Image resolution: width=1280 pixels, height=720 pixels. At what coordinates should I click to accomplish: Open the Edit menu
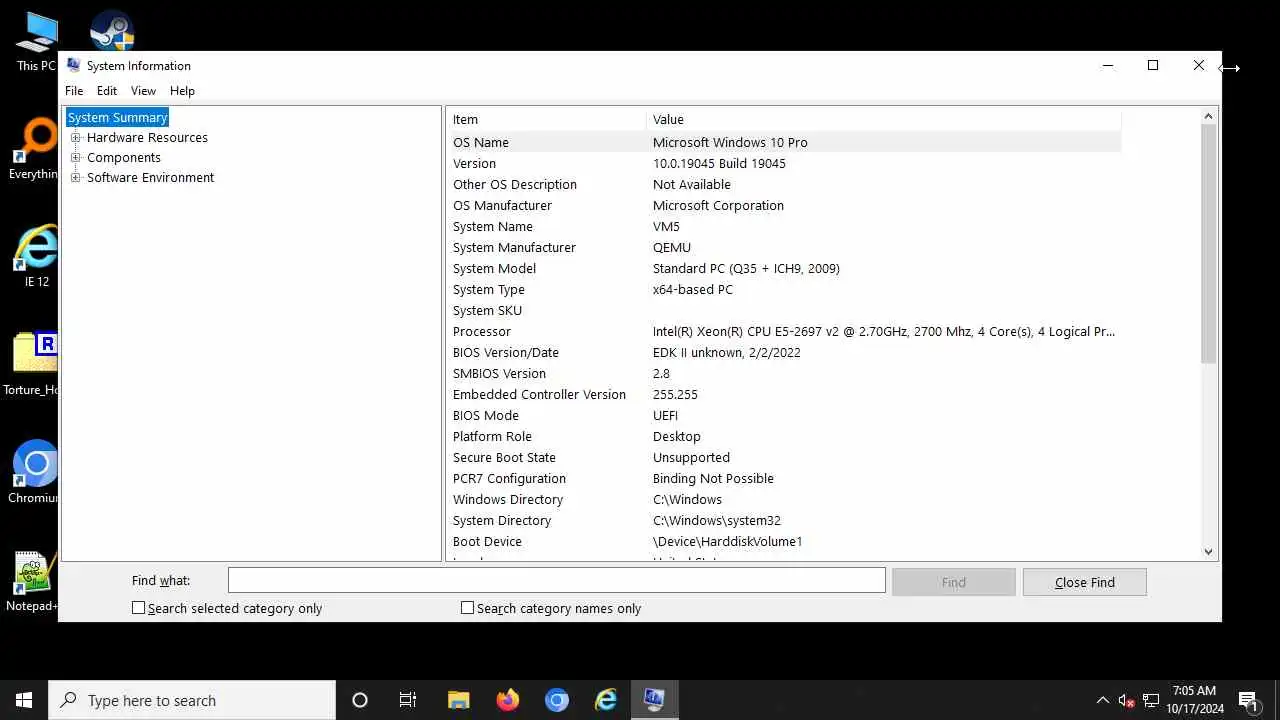107,90
